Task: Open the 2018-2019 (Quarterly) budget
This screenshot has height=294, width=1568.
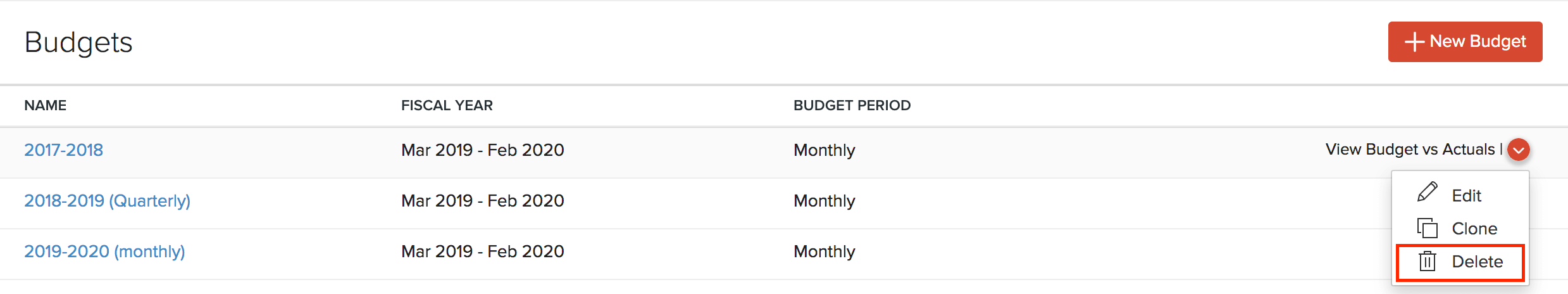Action: 107,201
